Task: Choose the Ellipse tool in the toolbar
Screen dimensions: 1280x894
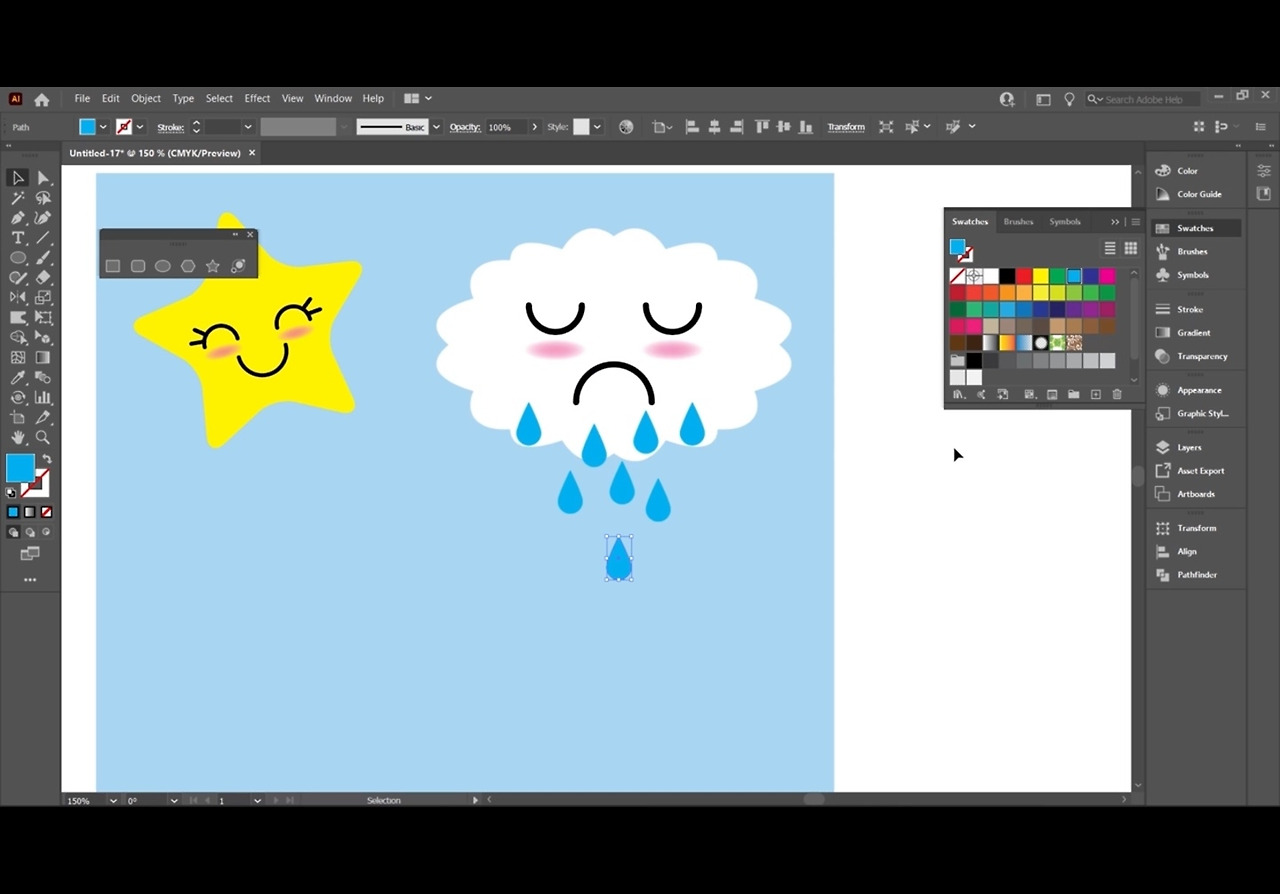Action: point(18,258)
